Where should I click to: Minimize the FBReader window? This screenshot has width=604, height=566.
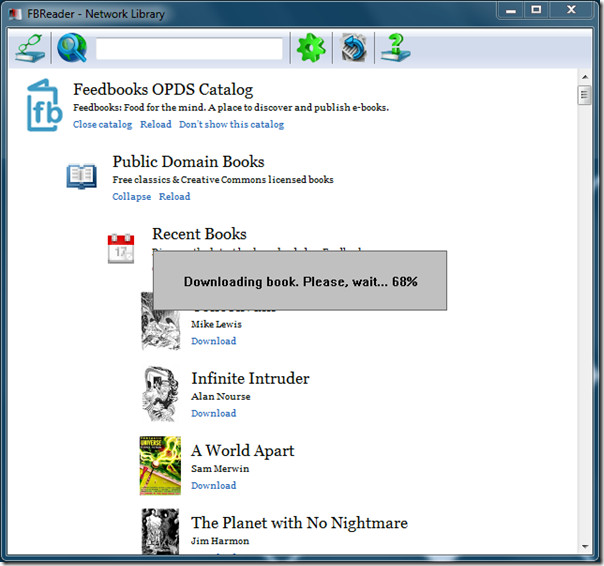point(510,10)
